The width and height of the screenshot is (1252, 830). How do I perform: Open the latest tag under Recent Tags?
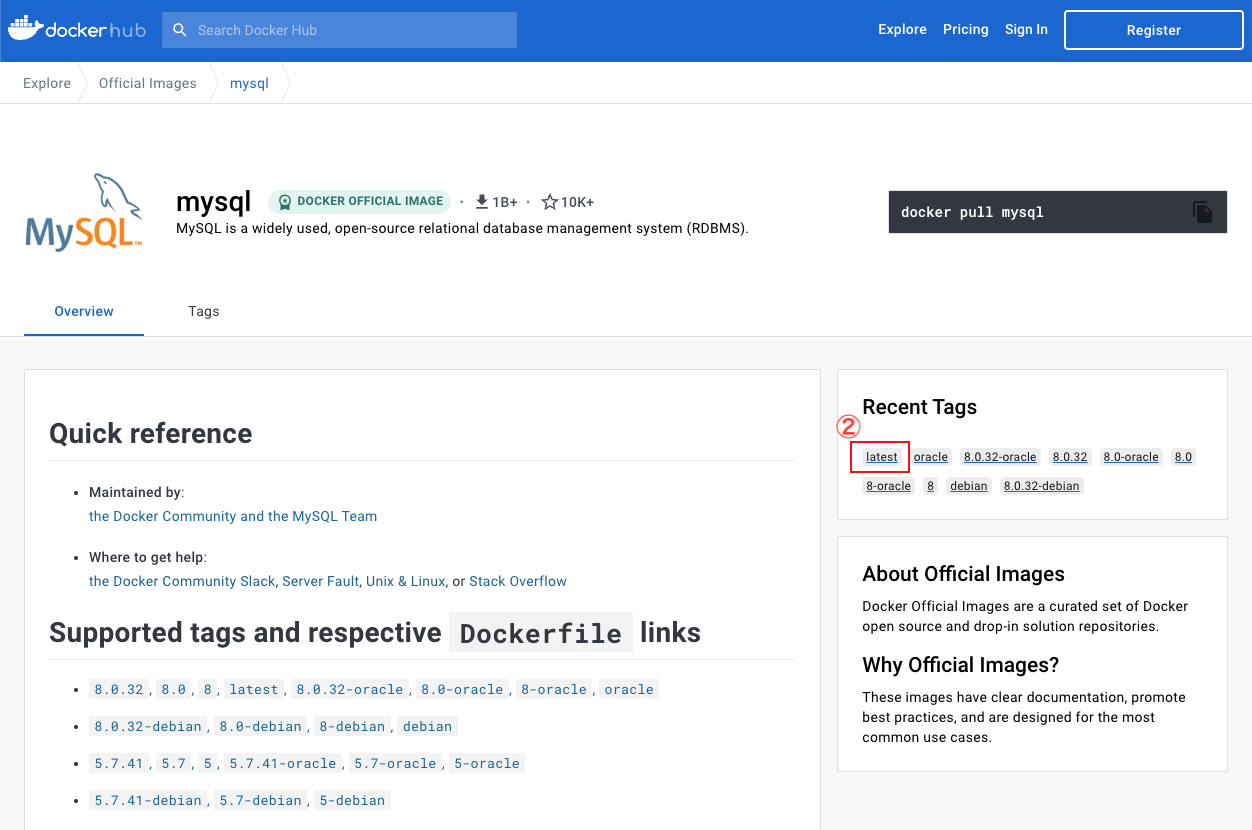point(882,457)
